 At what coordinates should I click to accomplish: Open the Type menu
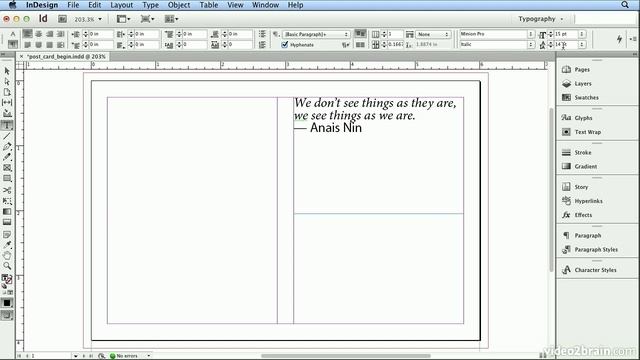pos(150,5)
